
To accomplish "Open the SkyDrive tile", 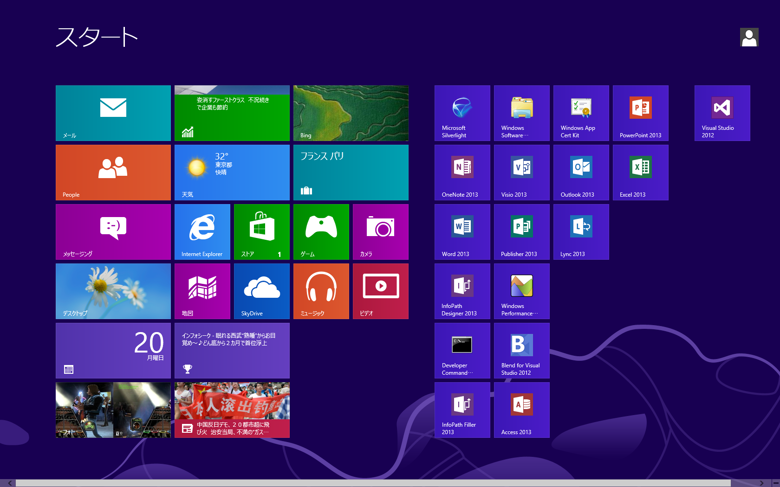I will click(x=262, y=291).
